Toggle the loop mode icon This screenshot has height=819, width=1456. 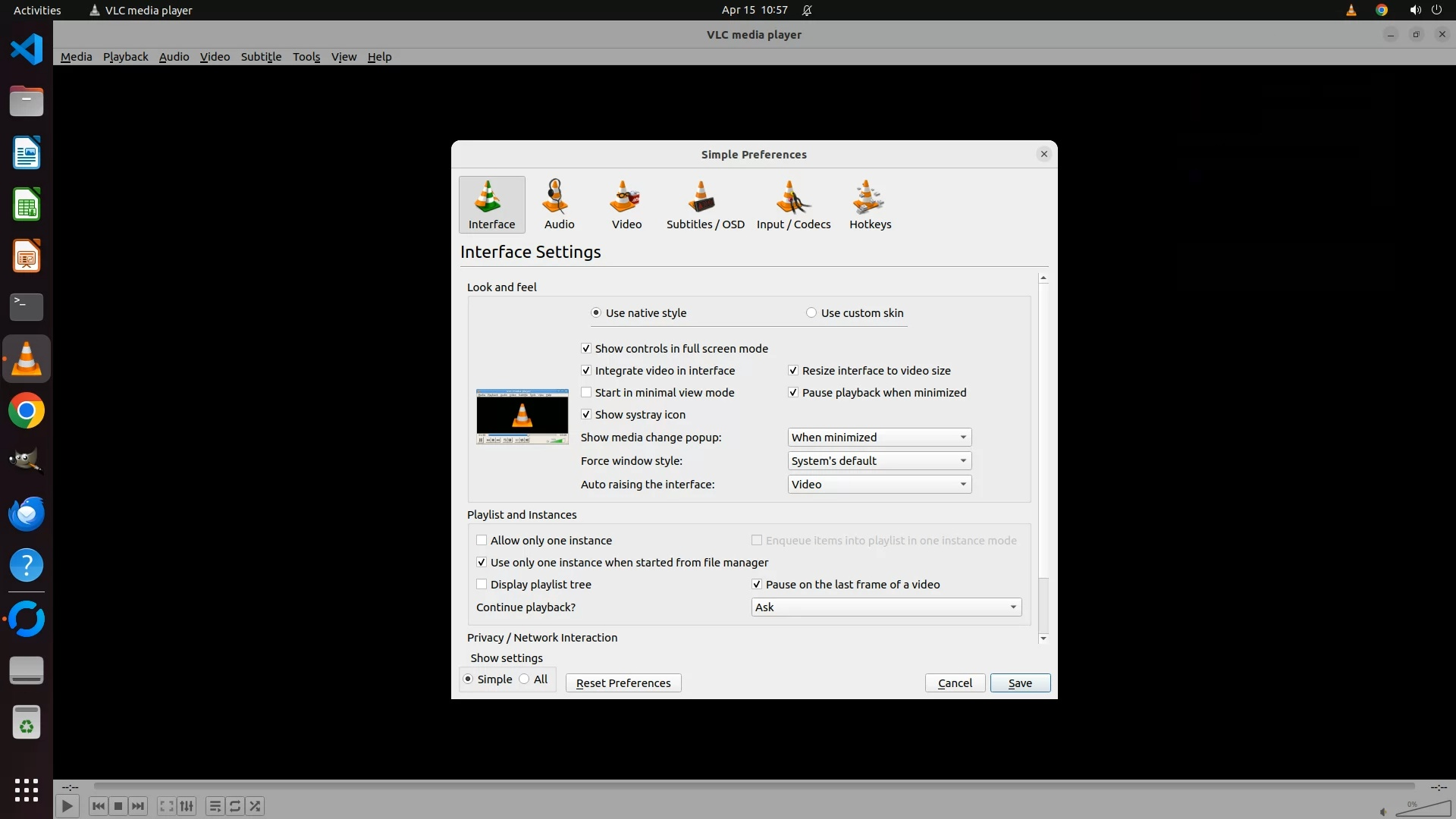235,806
